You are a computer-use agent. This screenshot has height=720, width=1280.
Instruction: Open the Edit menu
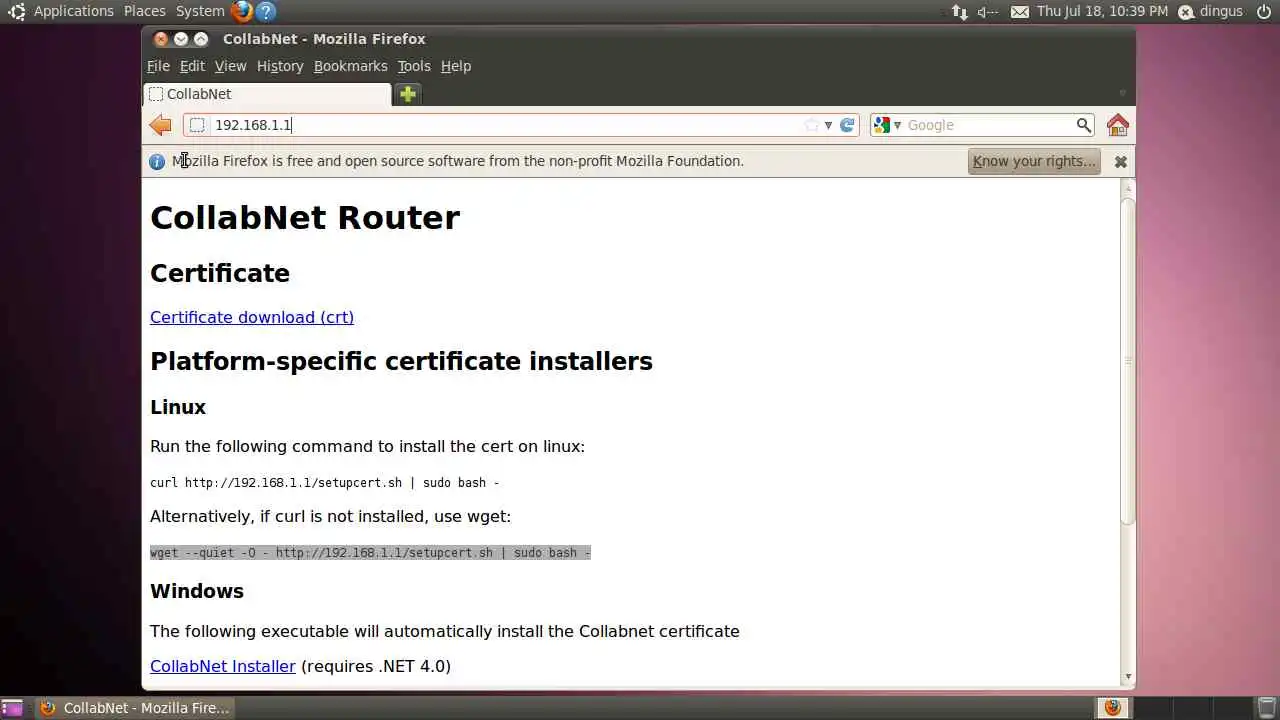[192, 66]
